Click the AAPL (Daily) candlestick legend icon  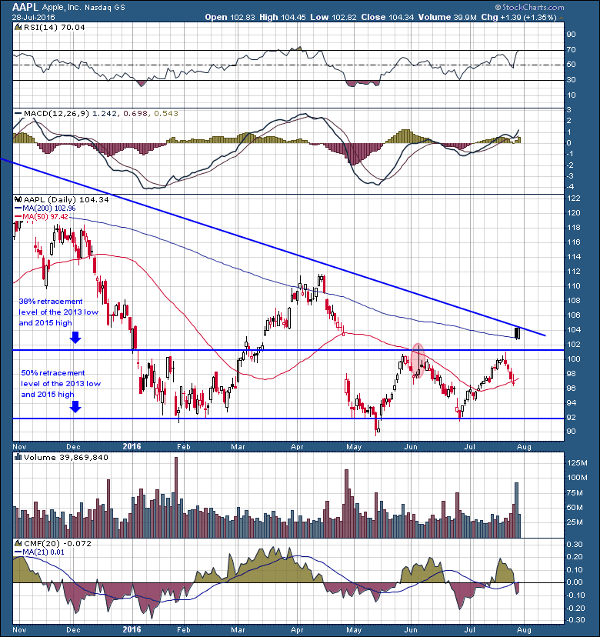[x=17, y=199]
